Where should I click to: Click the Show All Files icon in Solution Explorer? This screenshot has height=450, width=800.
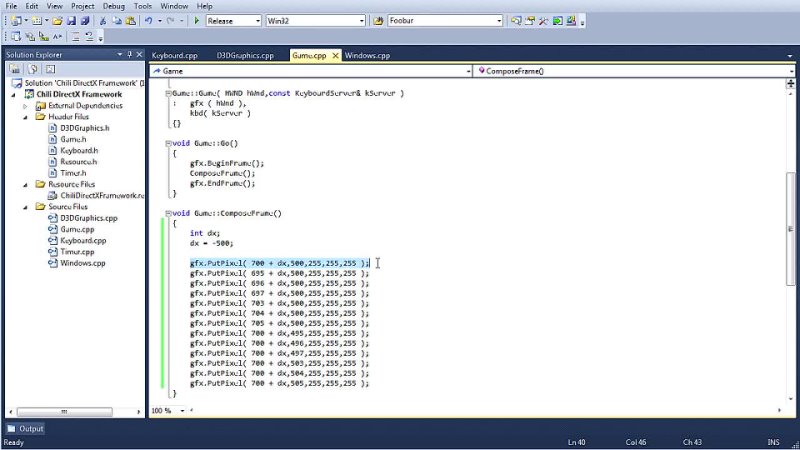33,69
